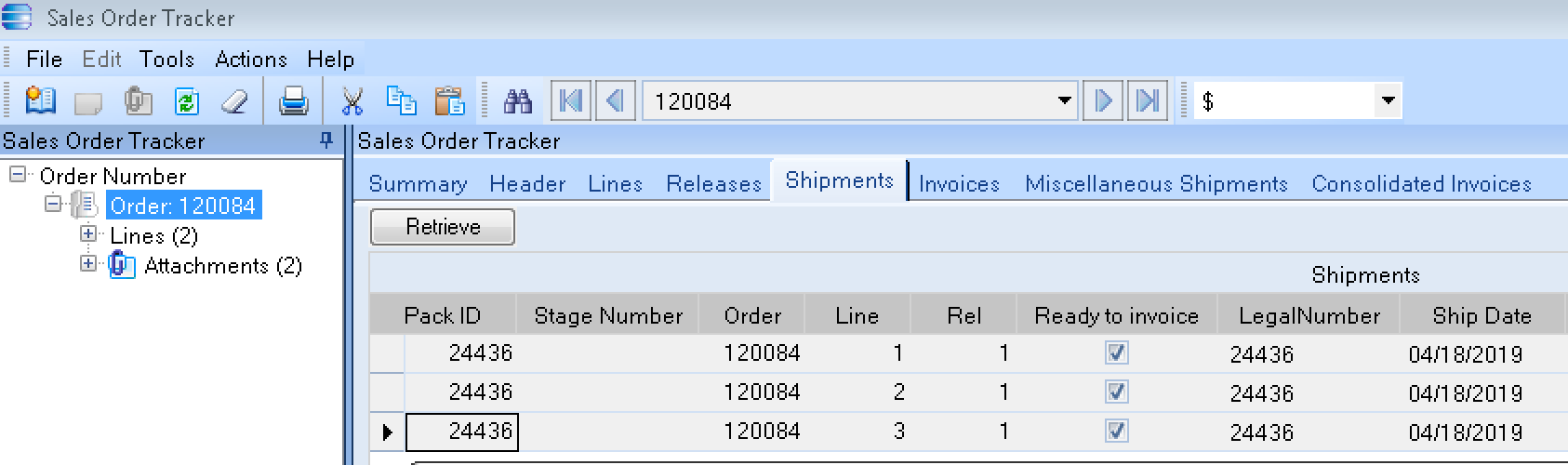The image size is (1568, 465).
Task: Toggle Ready to invoice checkbox for line 3
Action: click(1116, 432)
